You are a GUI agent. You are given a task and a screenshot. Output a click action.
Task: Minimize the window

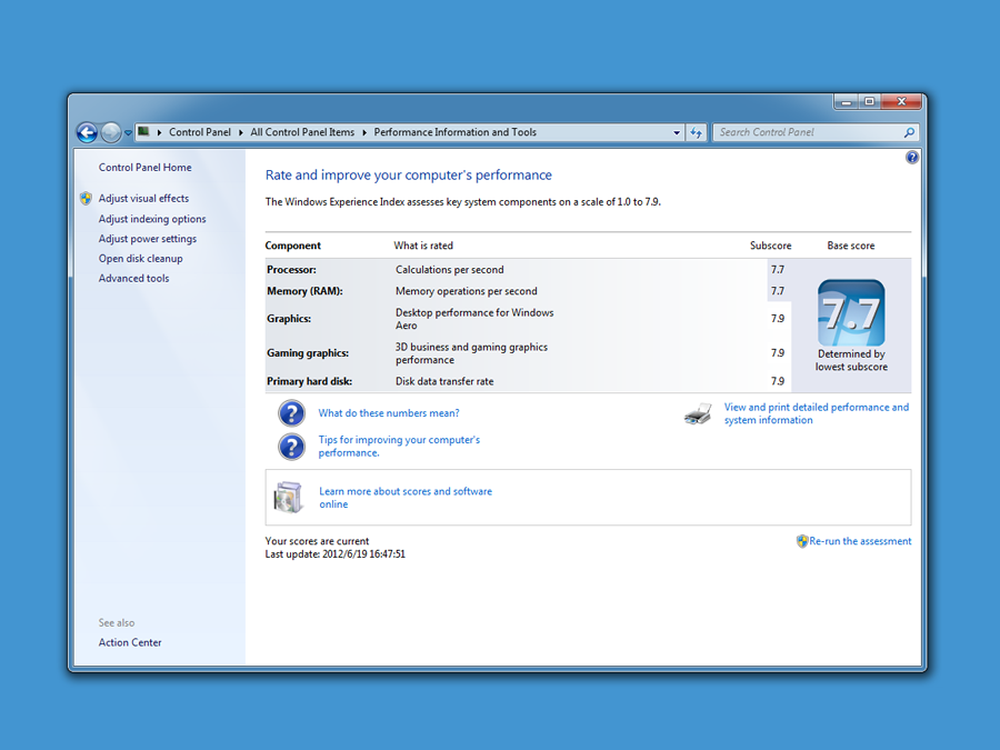tap(846, 101)
